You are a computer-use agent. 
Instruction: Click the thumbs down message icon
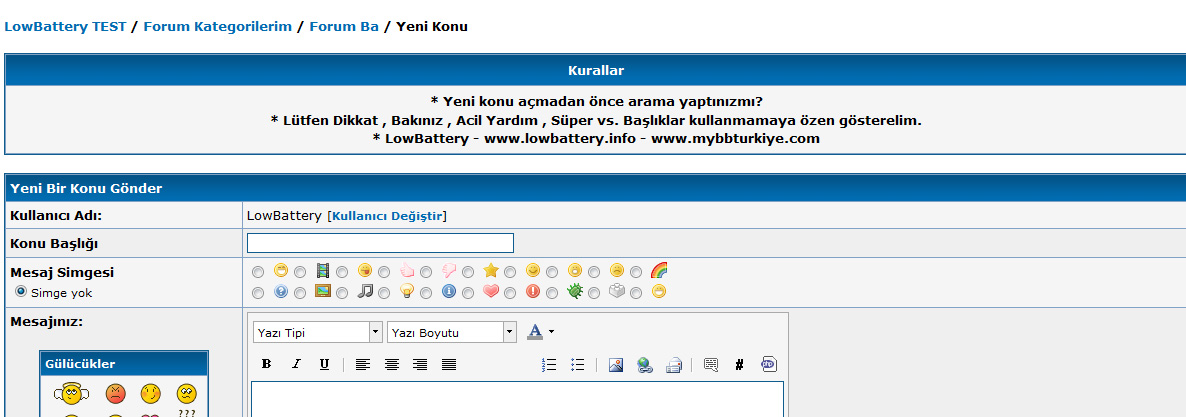pyautogui.click(x=449, y=270)
